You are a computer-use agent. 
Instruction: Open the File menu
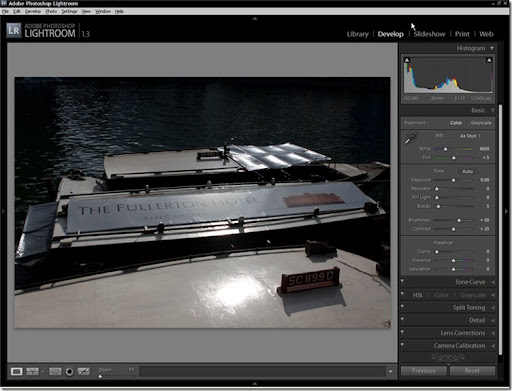[5, 11]
